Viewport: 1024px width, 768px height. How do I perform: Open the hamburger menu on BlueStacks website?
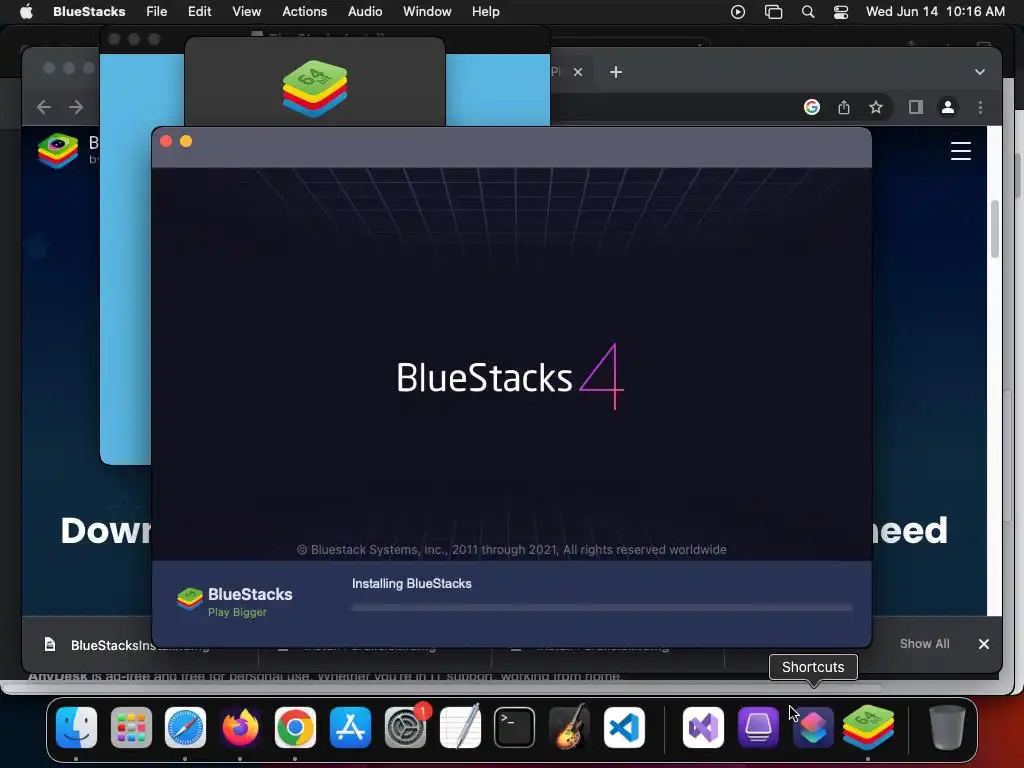[x=961, y=151]
